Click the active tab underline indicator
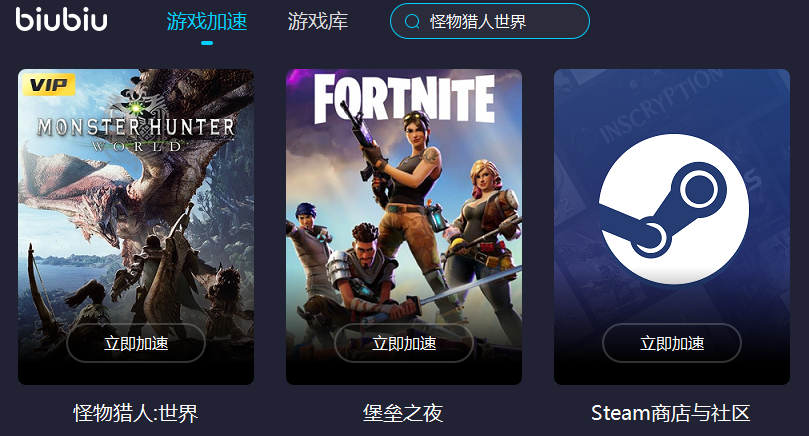The image size is (809, 436). (207, 43)
